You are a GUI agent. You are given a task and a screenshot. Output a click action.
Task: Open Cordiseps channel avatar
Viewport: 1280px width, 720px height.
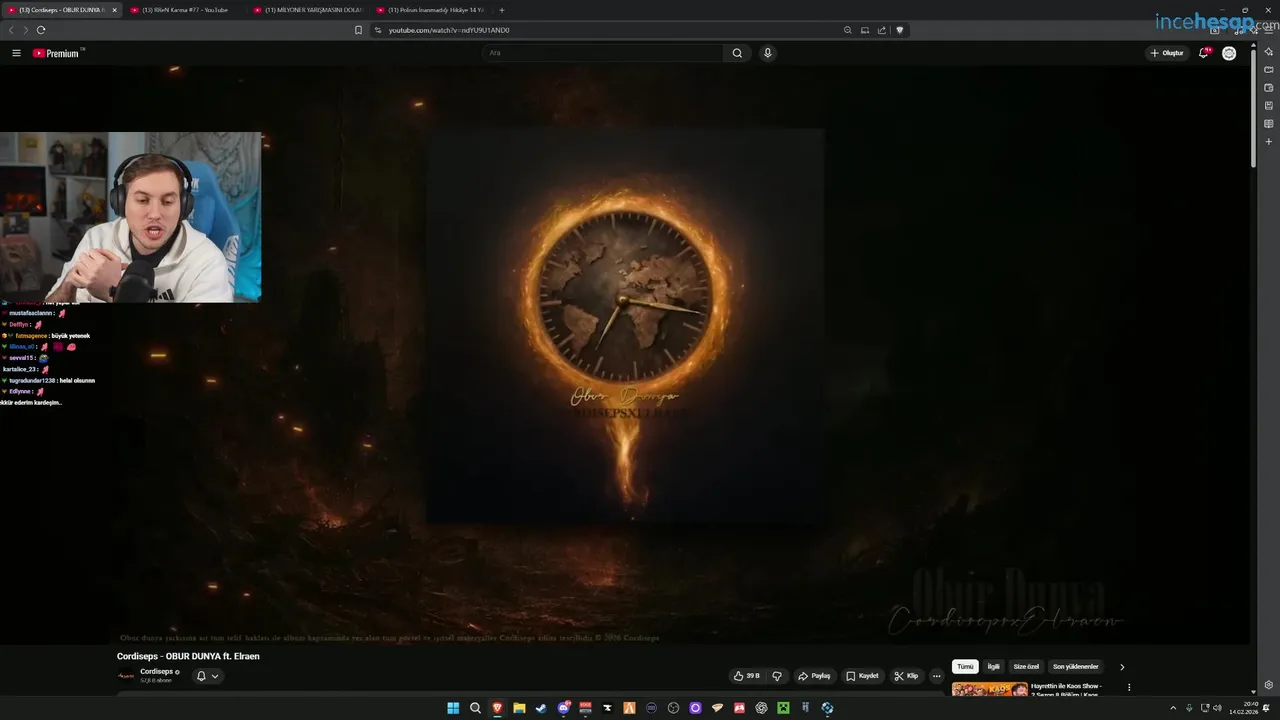126,676
